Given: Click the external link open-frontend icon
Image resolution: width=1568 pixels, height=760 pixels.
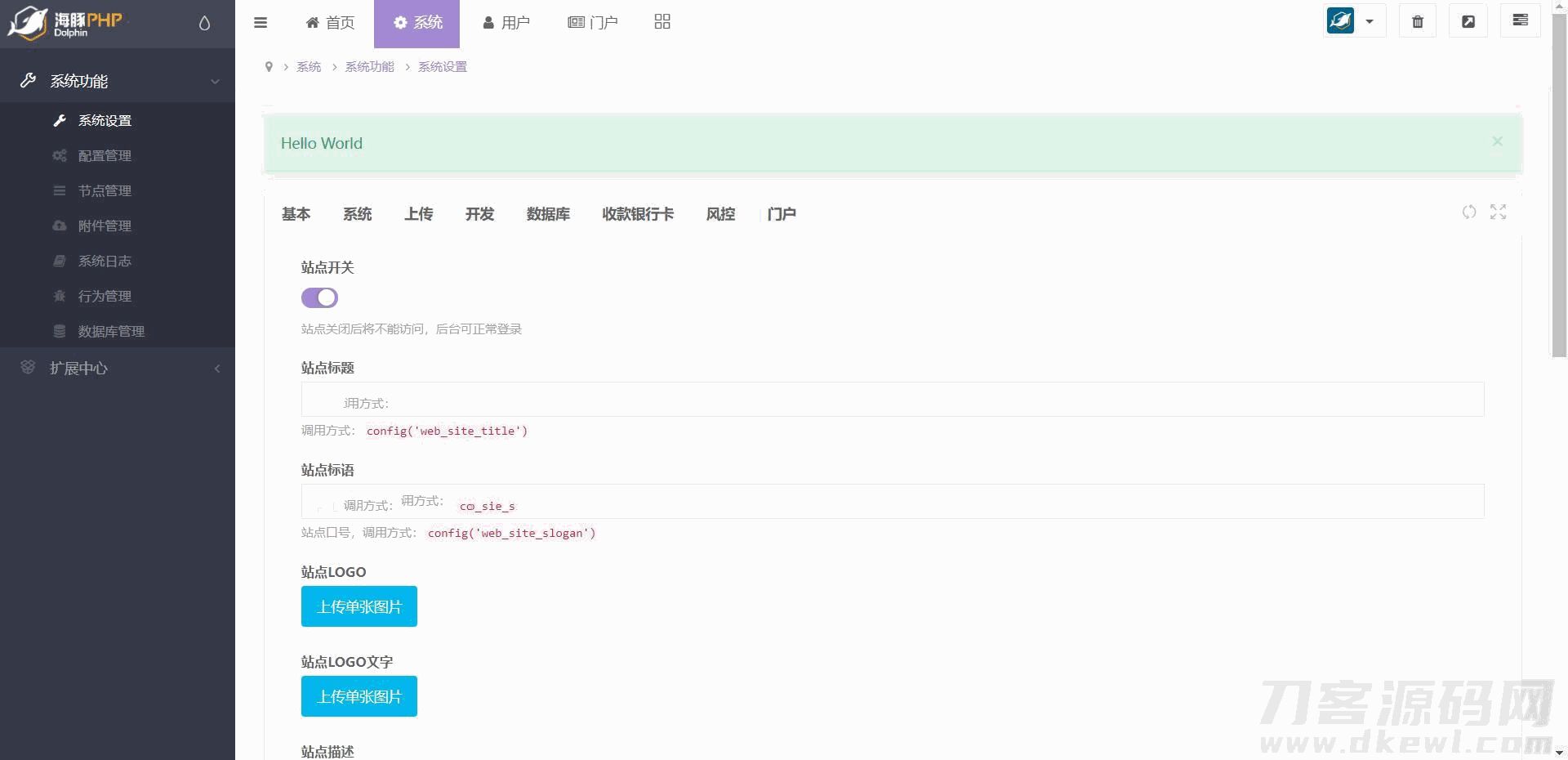Looking at the screenshot, I should click(x=1468, y=22).
